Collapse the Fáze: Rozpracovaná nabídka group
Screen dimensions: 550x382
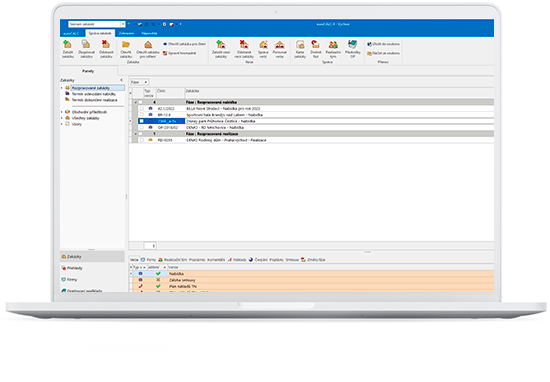pyautogui.click(x=135, y=102)
